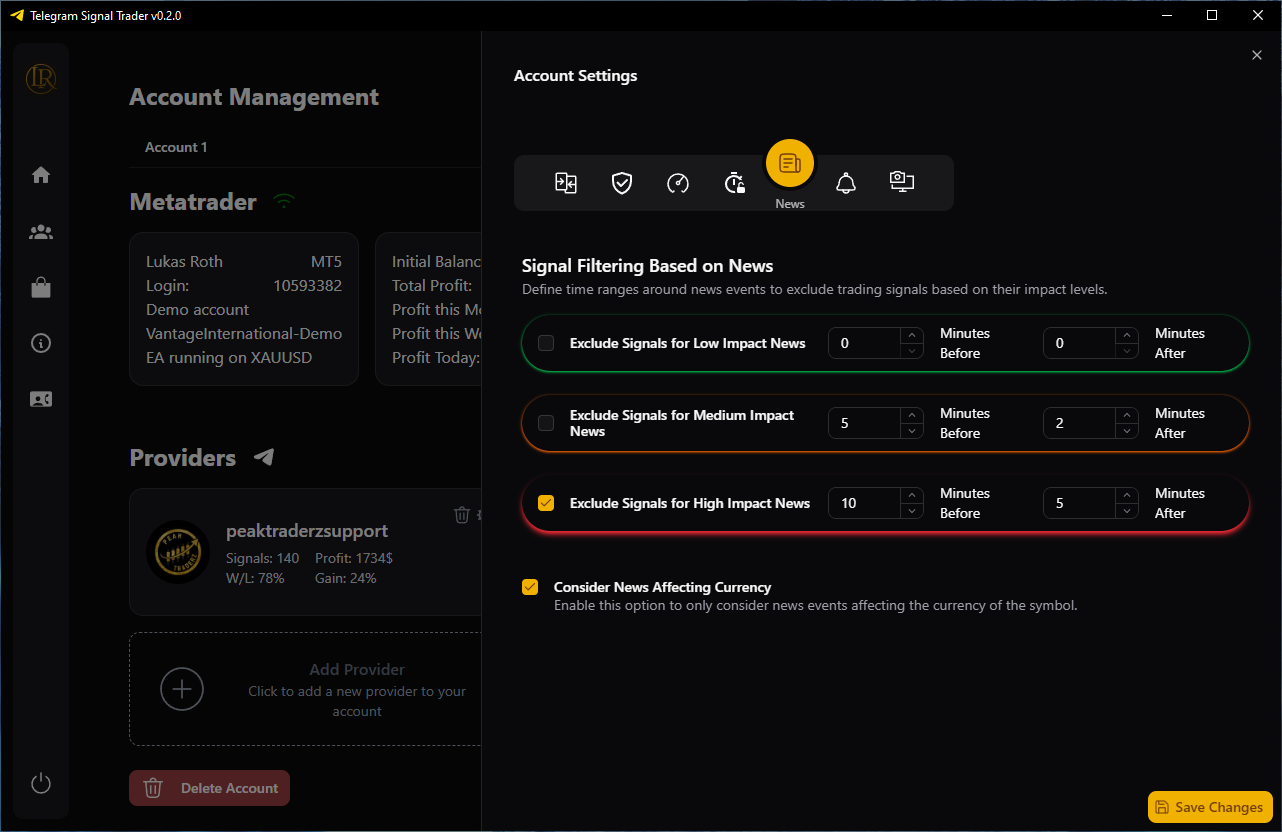Click the EA running on XAUUSD text

pos(229,358)
